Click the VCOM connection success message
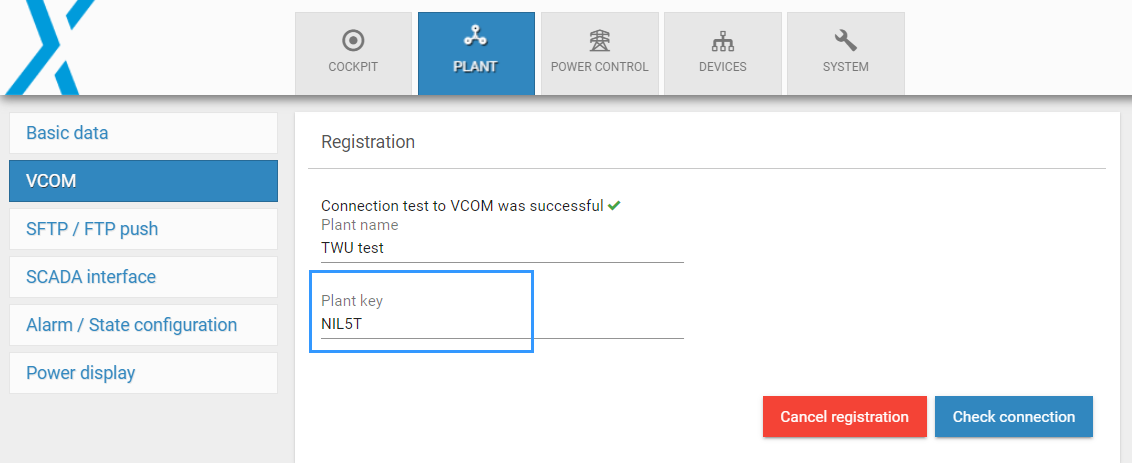This screenshot has height=463, width=1132. 461,206
